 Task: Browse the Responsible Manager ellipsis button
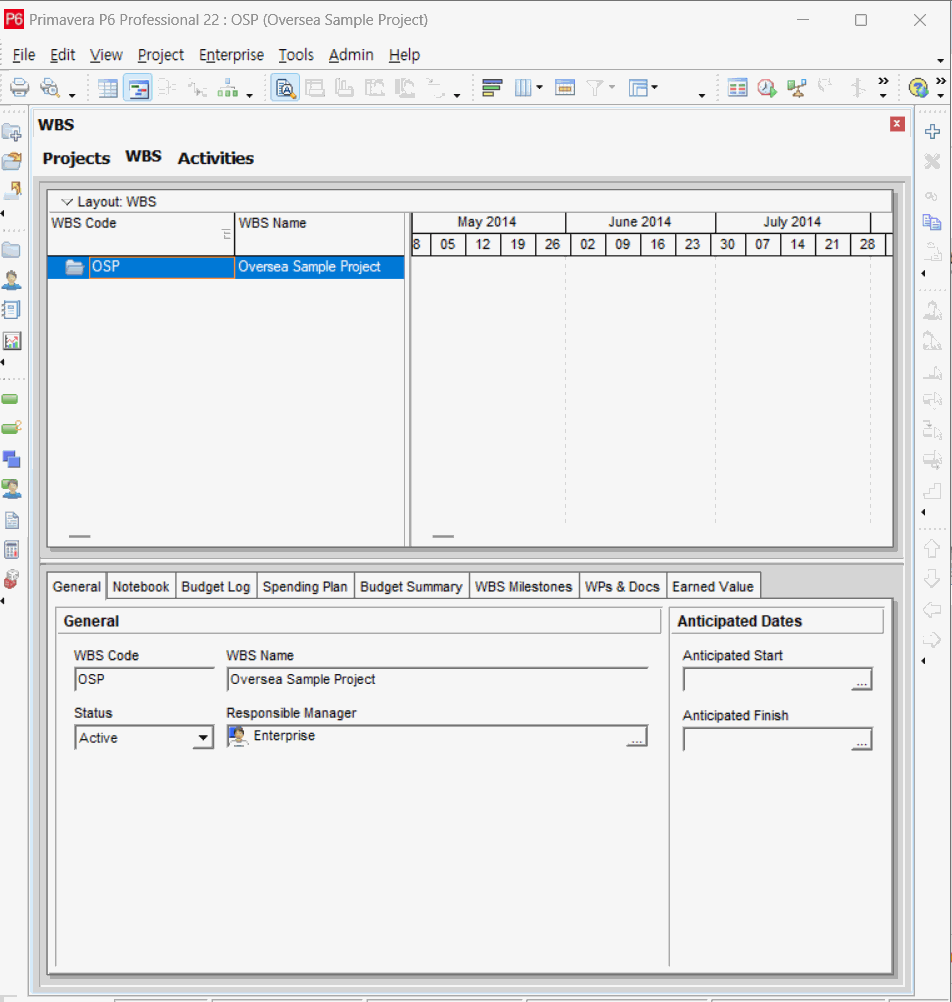[636, 737]
